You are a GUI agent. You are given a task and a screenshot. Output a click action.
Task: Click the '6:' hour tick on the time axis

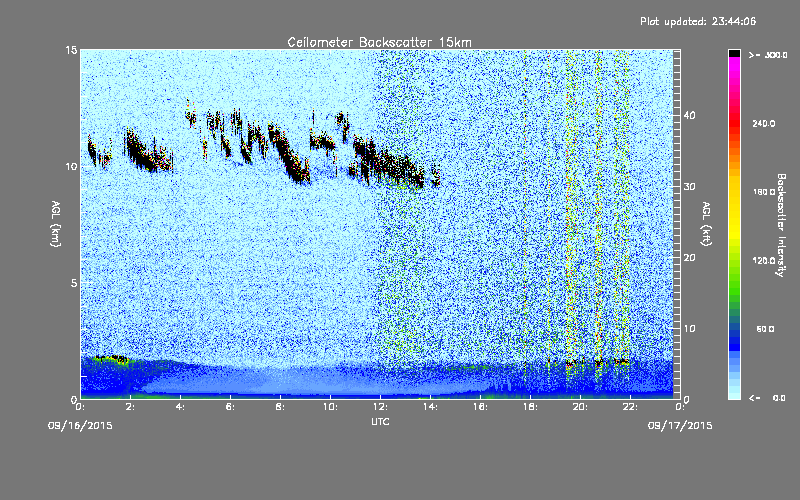(230, 407)
